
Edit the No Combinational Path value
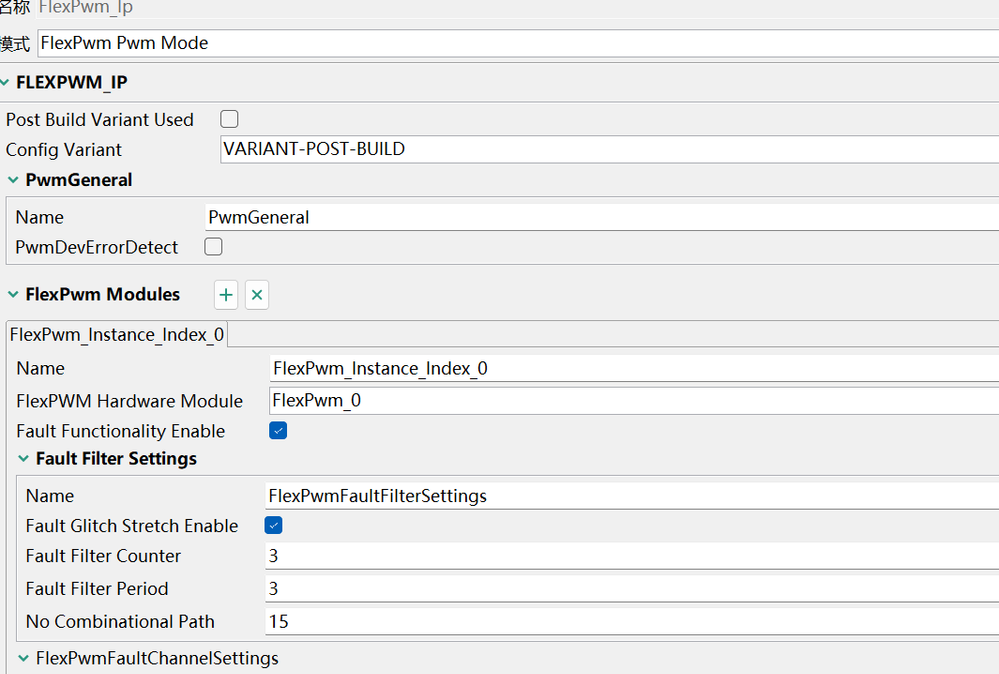[630, 621]
